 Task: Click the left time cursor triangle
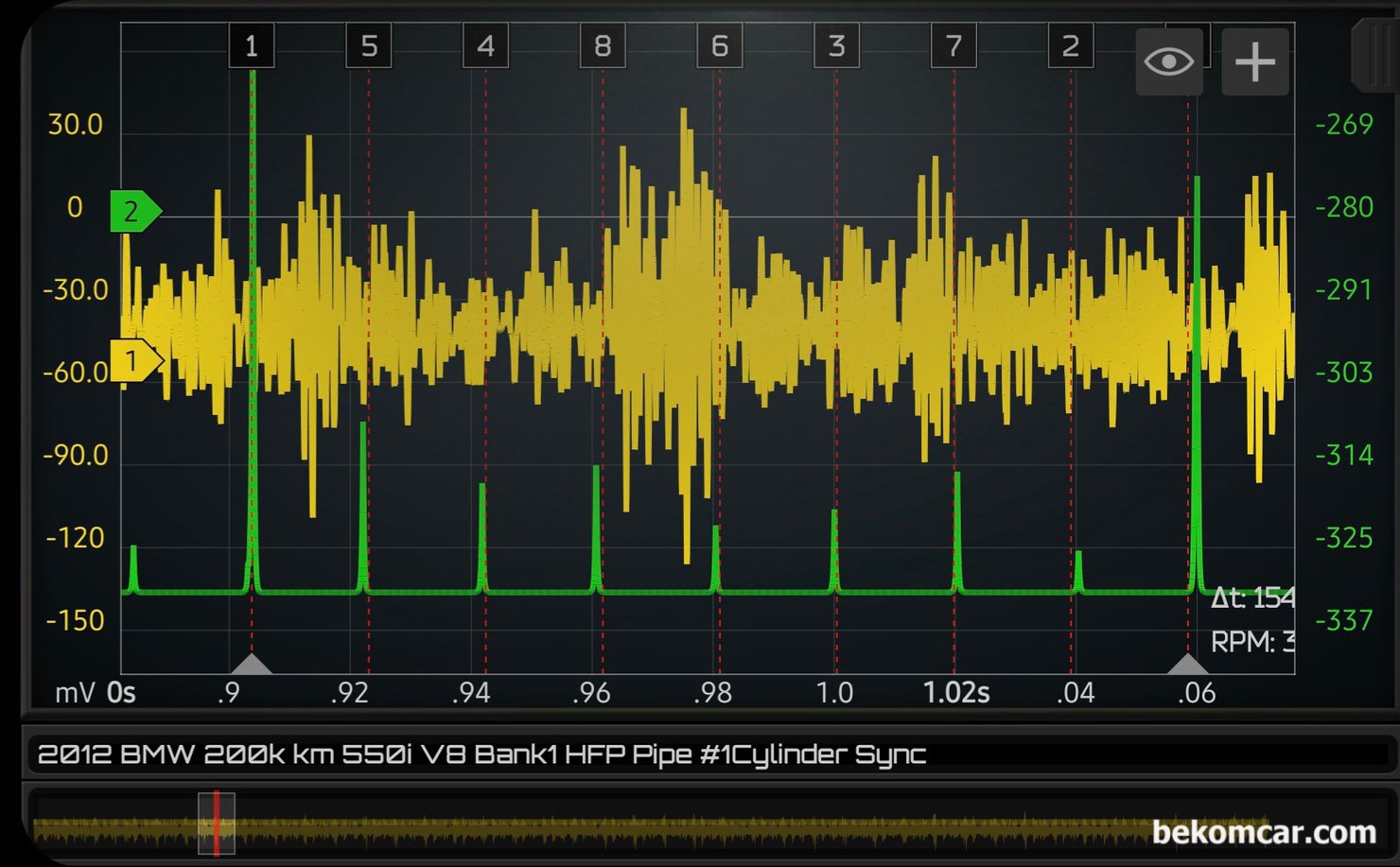pos(252,664)
